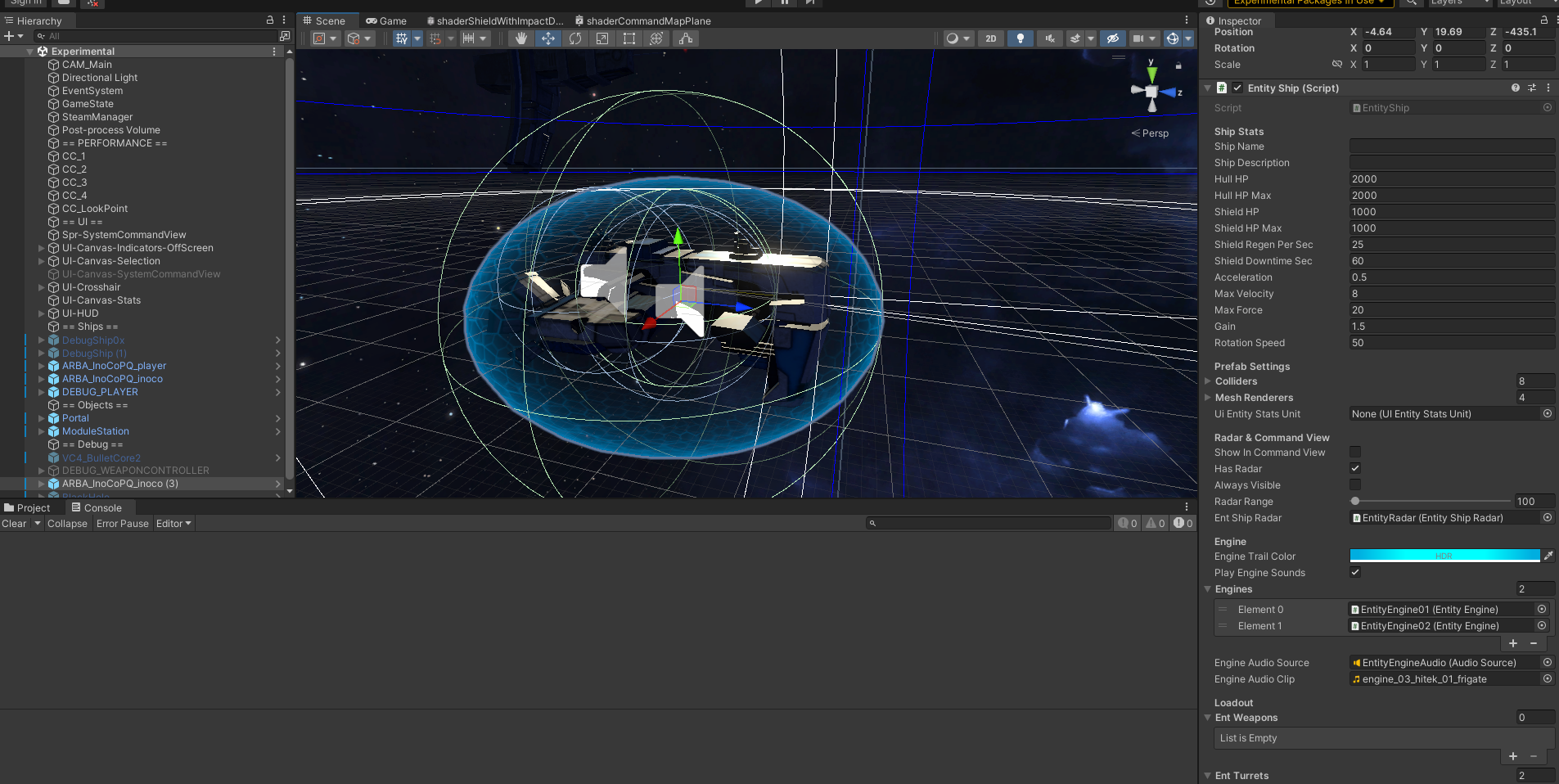Click the Hull HP input field

pos(1451,179)
